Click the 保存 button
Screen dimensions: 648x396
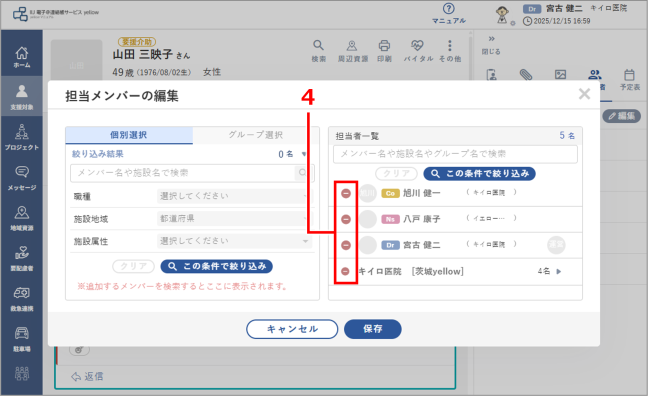pos(373,329)
